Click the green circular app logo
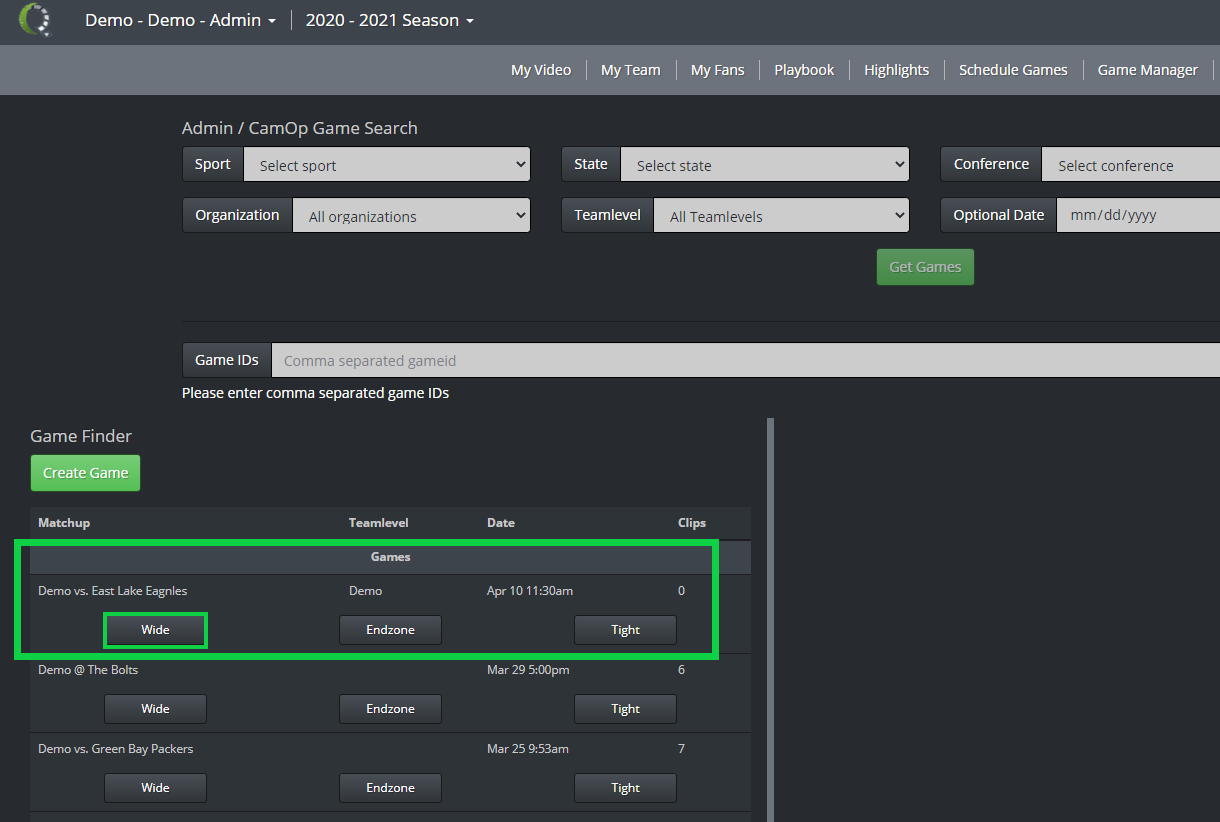Image resolution: width=1220 pixels, height=822 pixels. [x=35, y=19]
